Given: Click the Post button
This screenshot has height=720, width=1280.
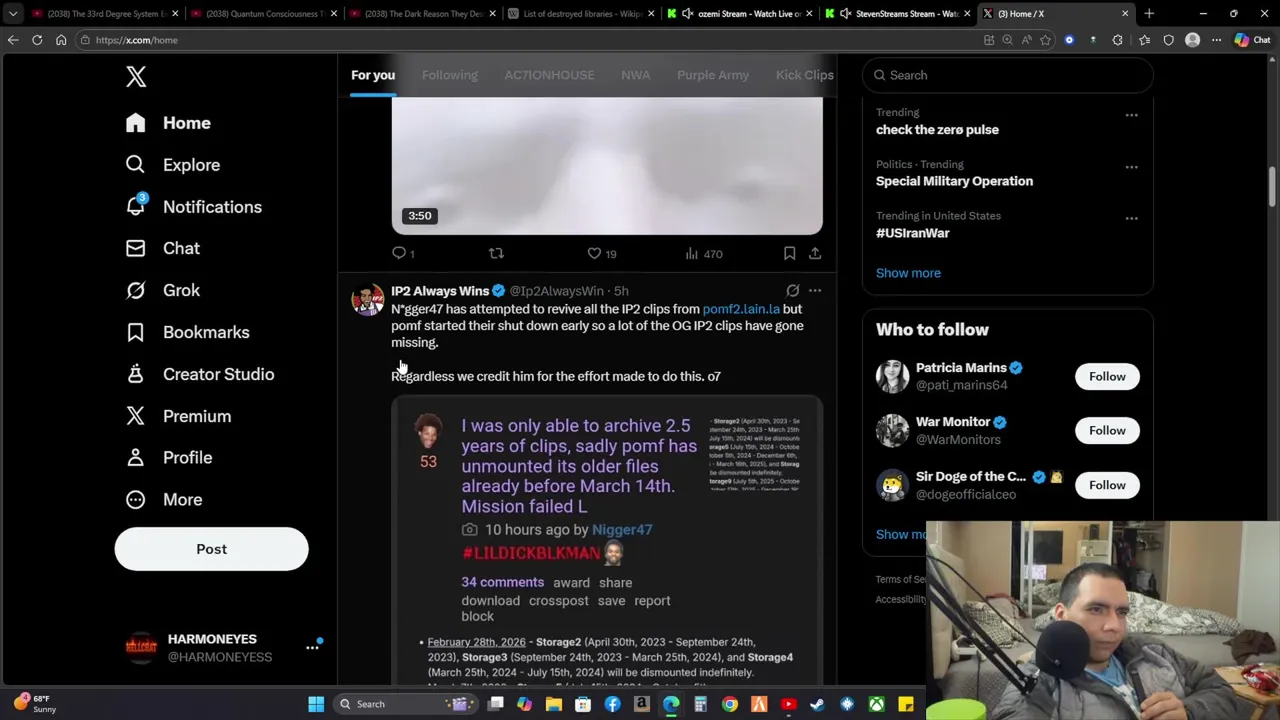Looking at the screenshot, I should [x=211, y=549].
